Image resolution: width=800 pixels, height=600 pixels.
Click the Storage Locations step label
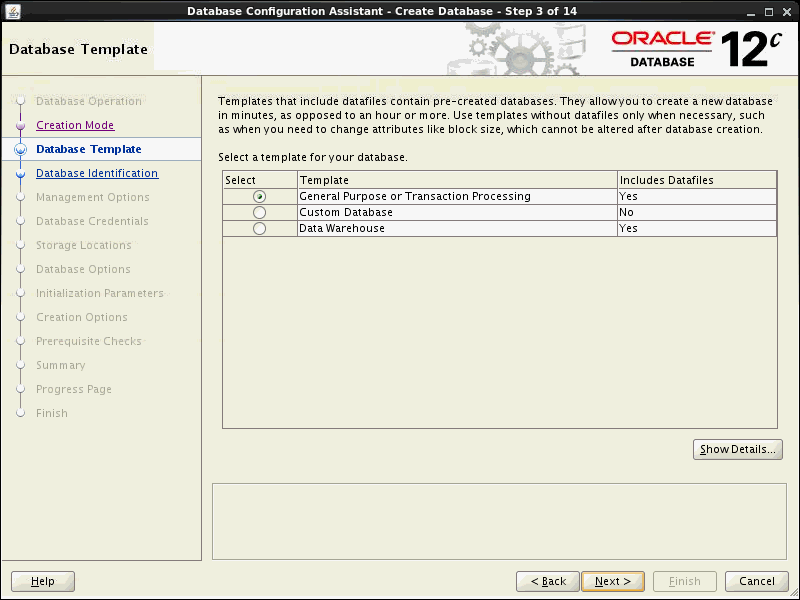click(84, 245)
